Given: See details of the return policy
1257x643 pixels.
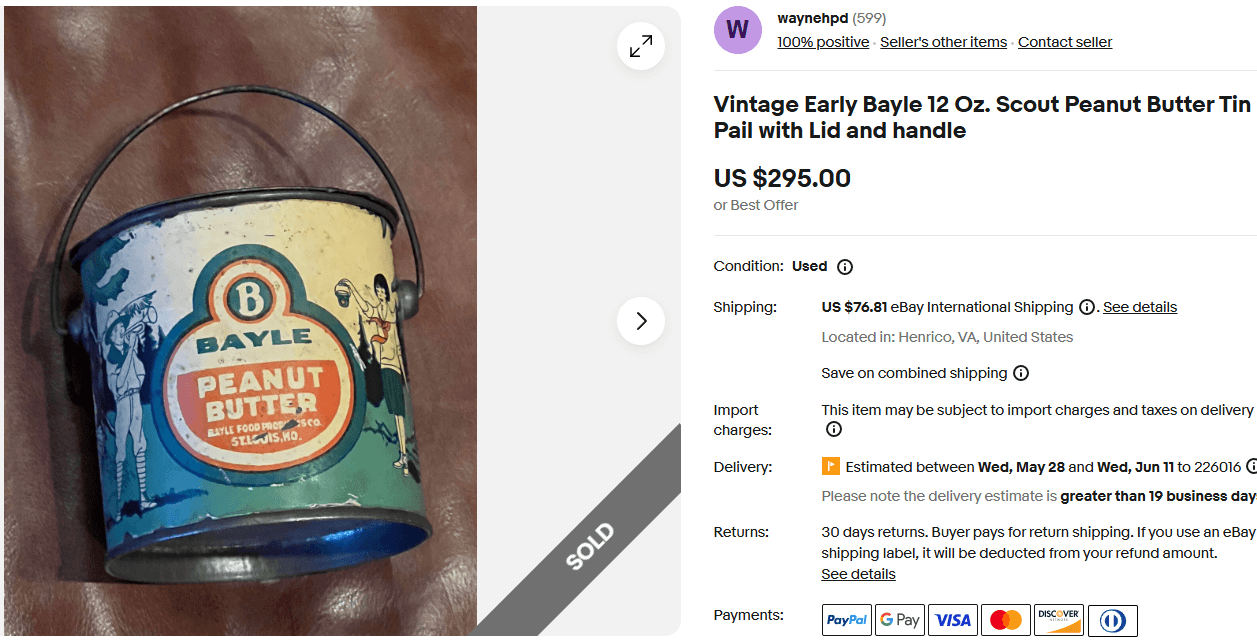Looking at the screenshot, I should coord(857,573).
